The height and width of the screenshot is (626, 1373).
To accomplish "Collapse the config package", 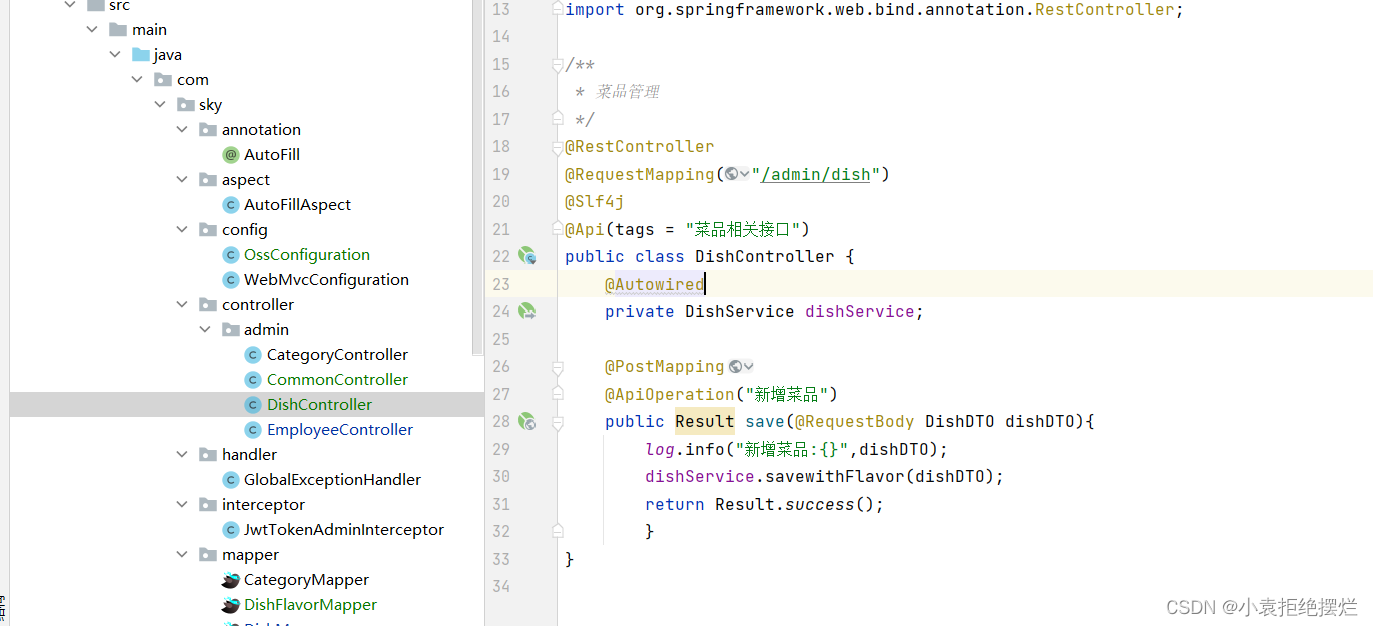I will [182, 230].
